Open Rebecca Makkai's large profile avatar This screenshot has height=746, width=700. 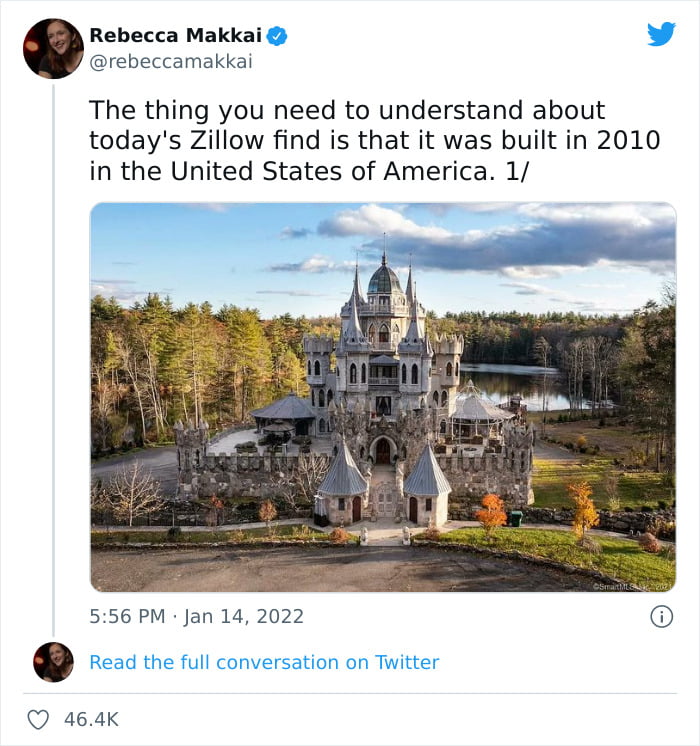[x=53, y=49]
